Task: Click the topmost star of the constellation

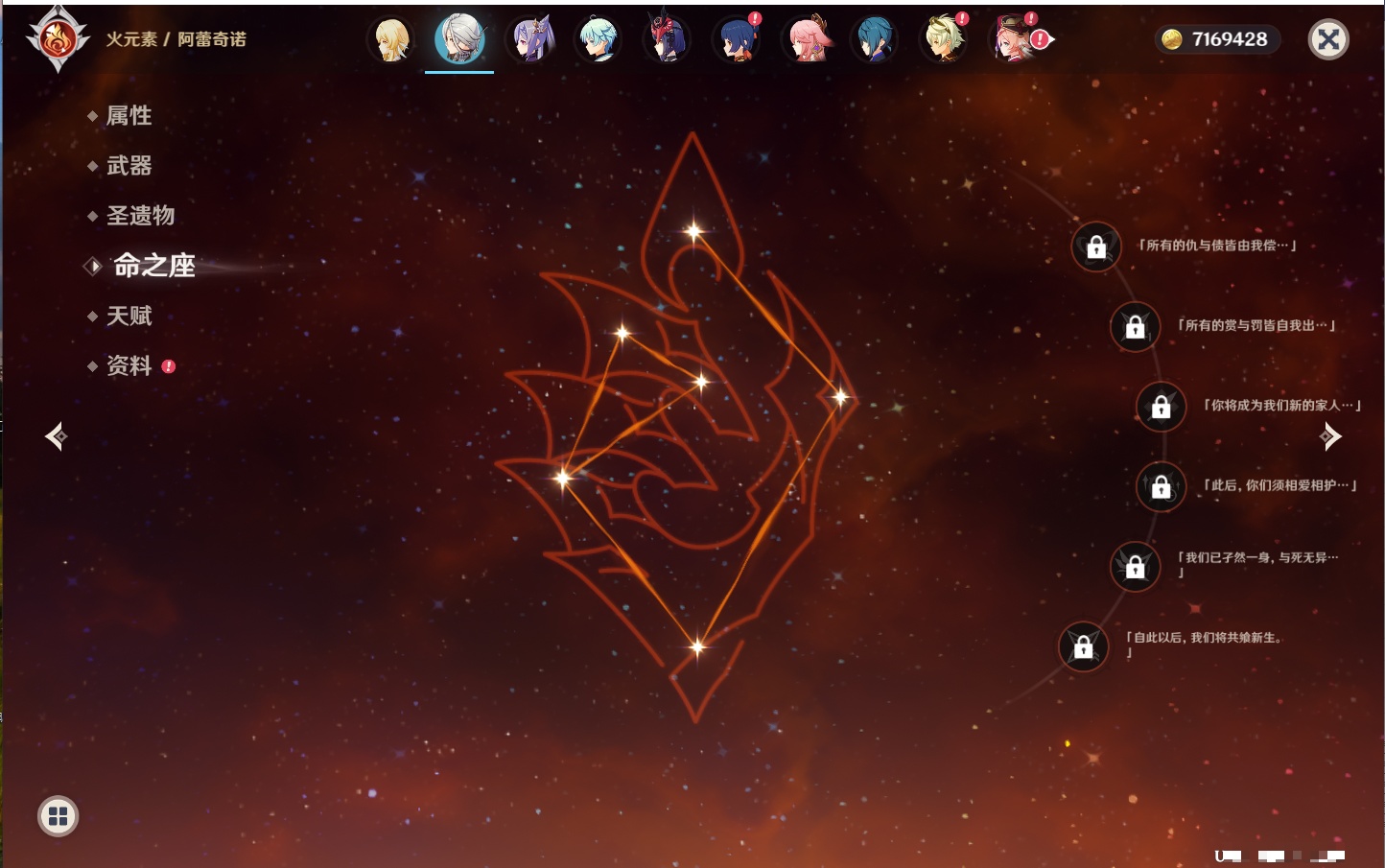Action: tap(693, 231)
